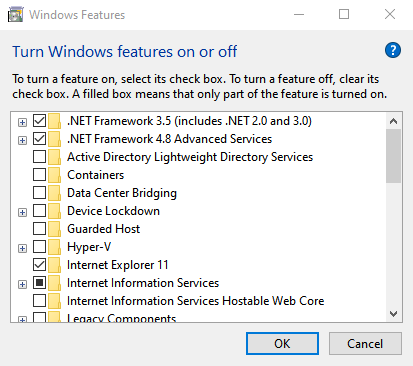Click folder icon beside .NET Framework 4.8 Advanced Services
This screenshot has width=413, height=366.
click(55, 139)
